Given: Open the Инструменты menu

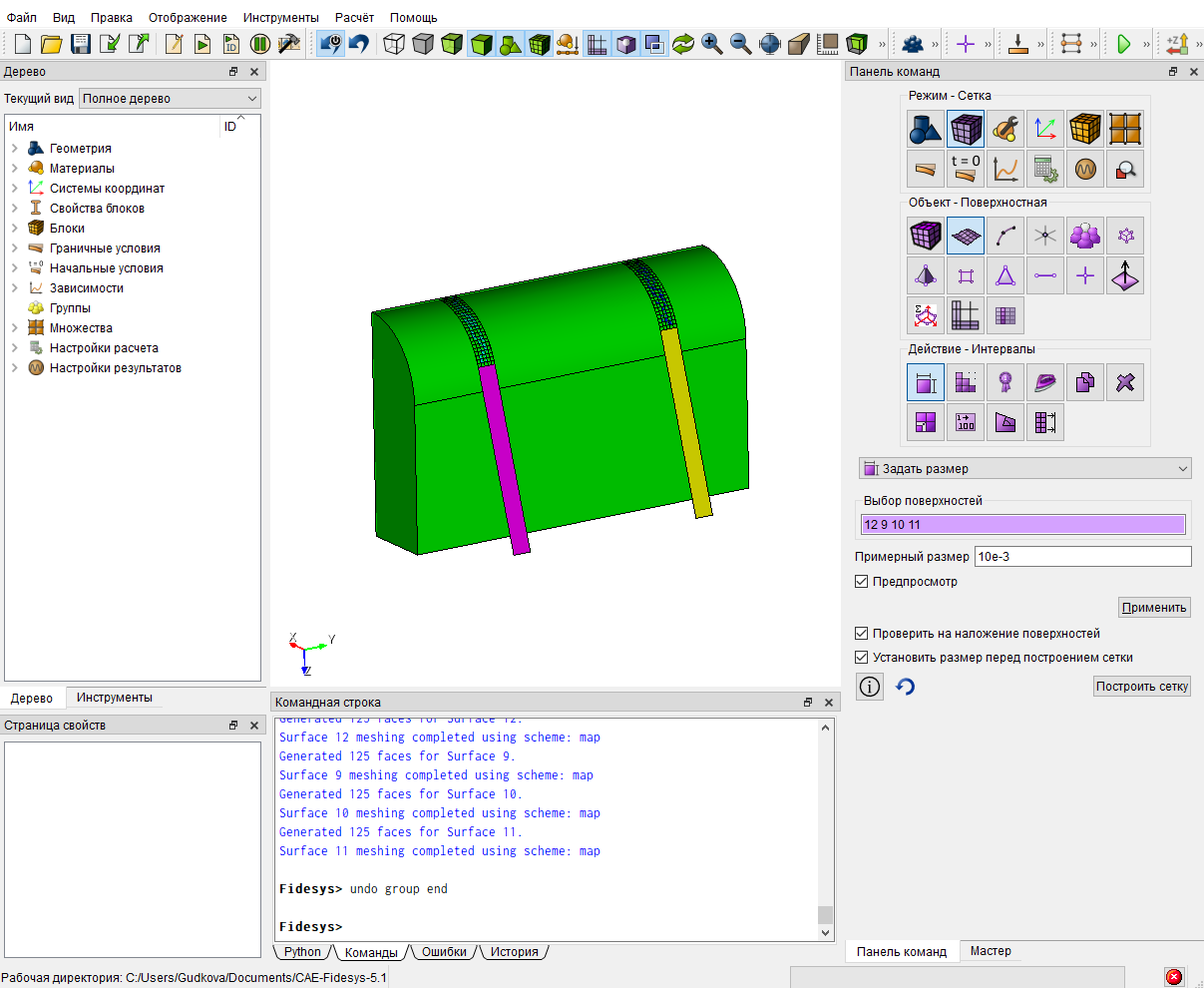Looking at the screenshot, I should point(281,18).
